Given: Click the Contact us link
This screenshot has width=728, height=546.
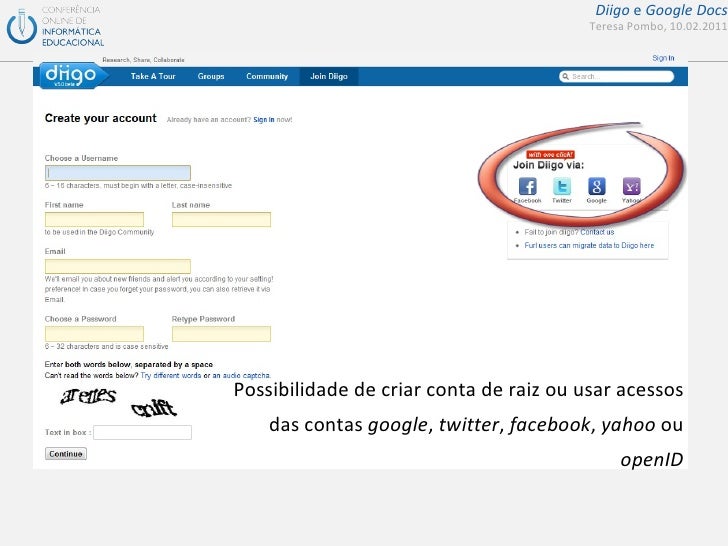Looking at the screenshot, I should click(x=597, y=232).
